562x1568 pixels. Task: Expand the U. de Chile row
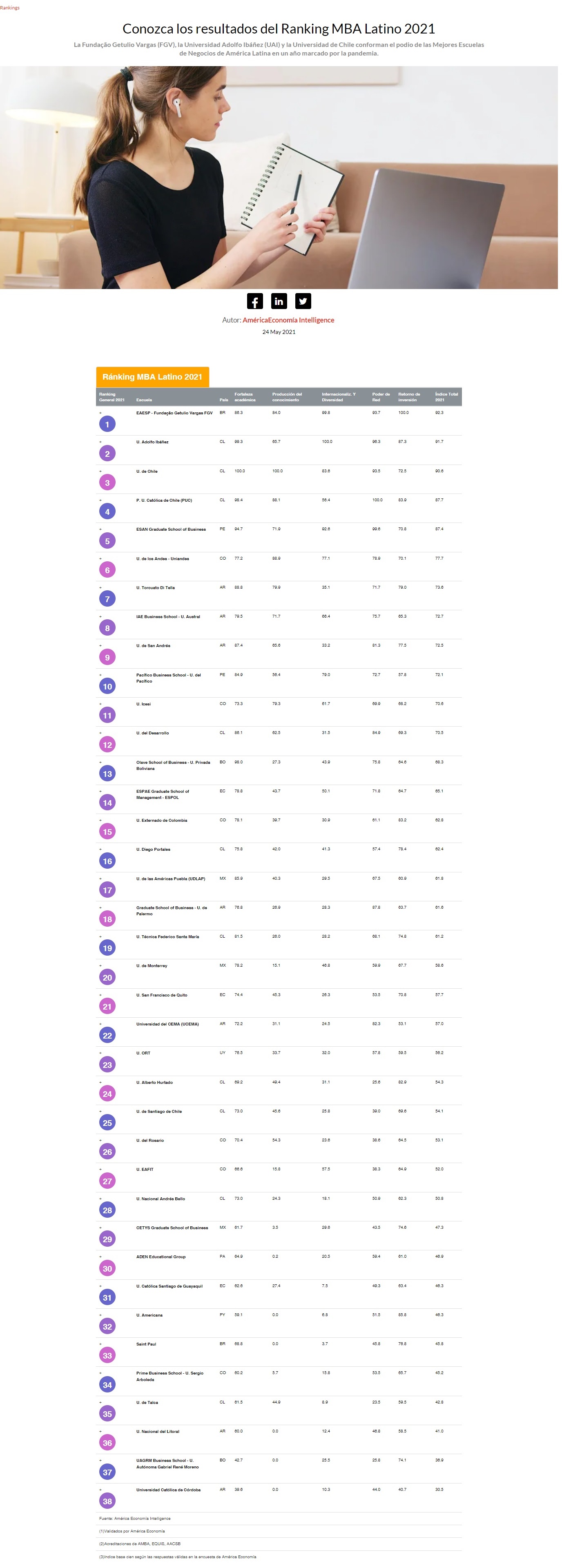coord(100,471)
